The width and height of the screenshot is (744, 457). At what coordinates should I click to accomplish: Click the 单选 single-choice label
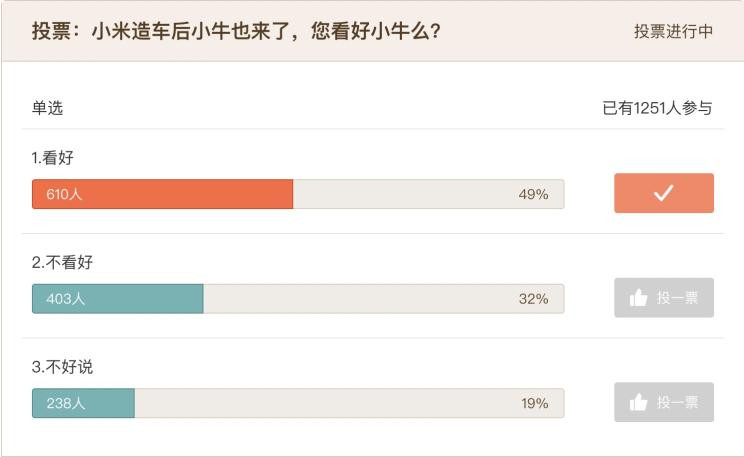tap(47, 108)
